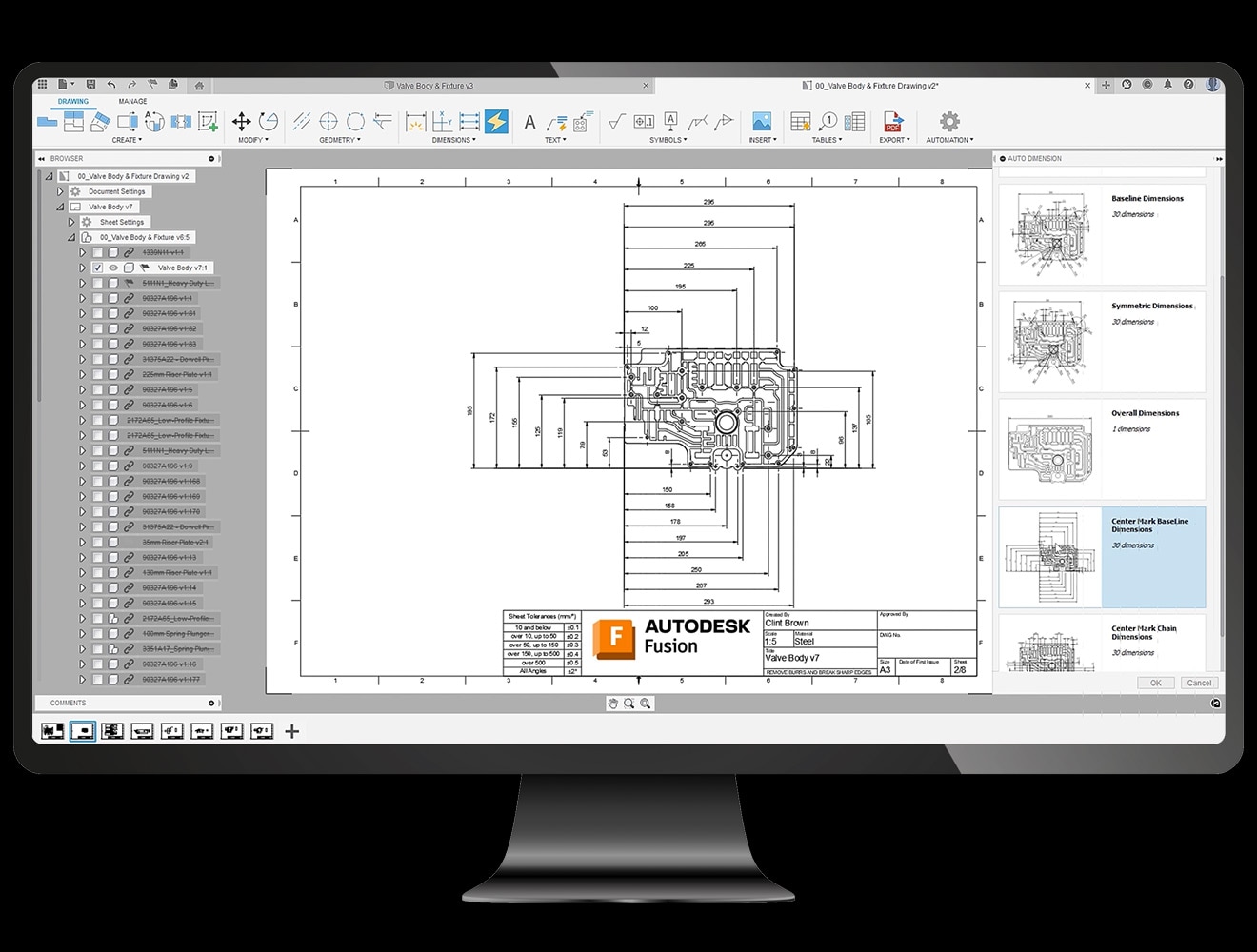Switch to Valve Body & Fixture v3 tab
The image size is (1257, 952).
click(x=434, y=86)
